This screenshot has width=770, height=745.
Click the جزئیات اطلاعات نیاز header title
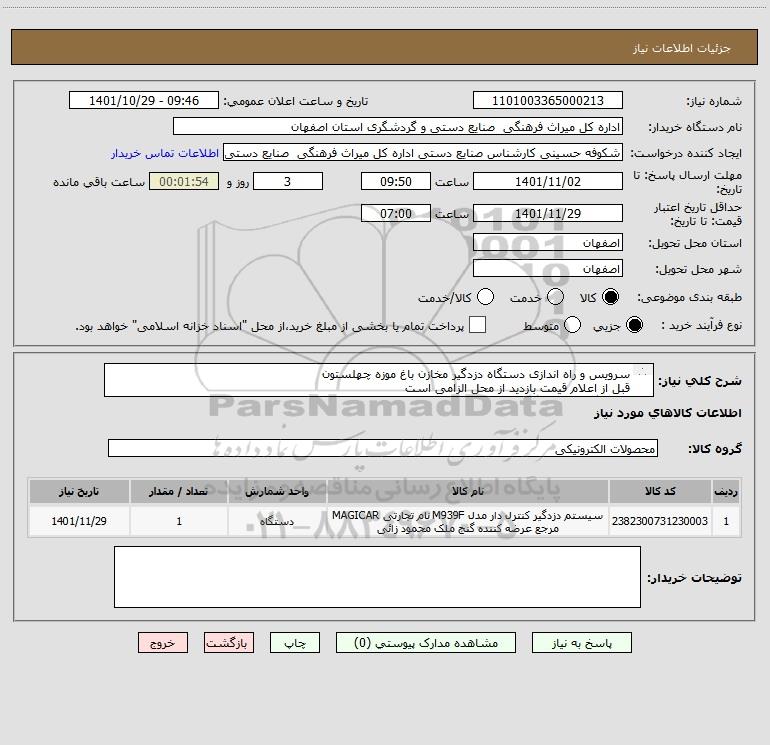[682, 48]
